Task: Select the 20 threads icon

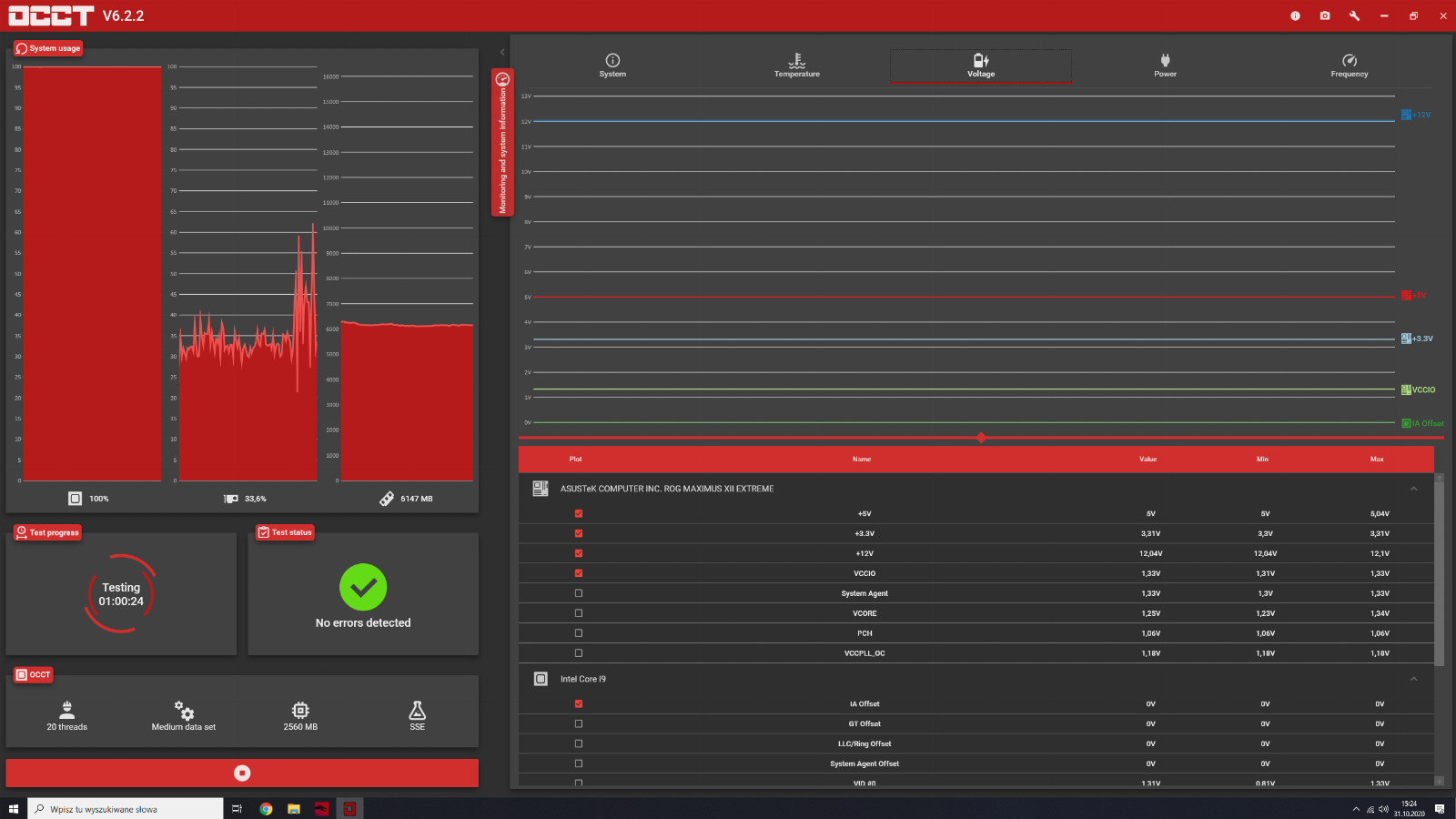Action: 67,710
